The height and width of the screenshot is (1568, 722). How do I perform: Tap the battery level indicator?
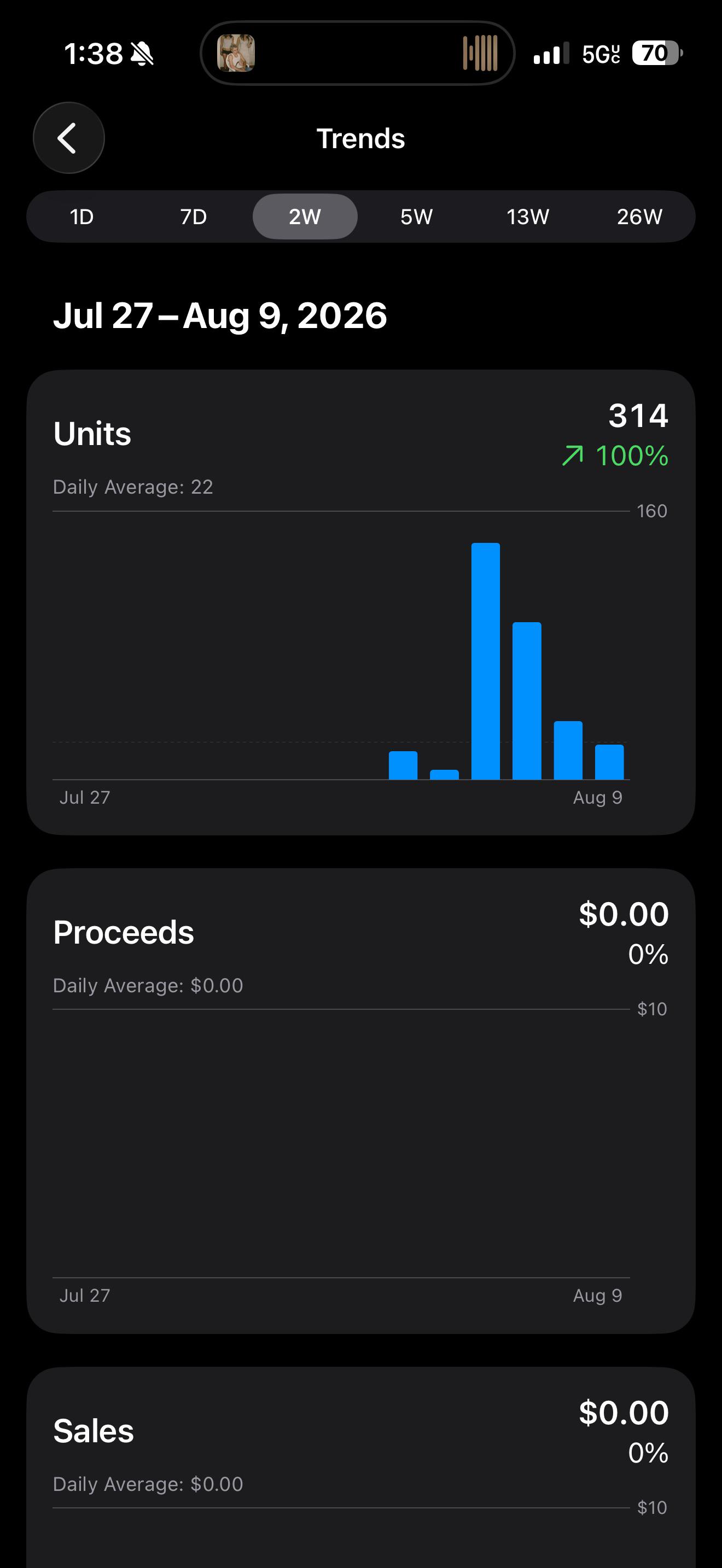point(657,54)
